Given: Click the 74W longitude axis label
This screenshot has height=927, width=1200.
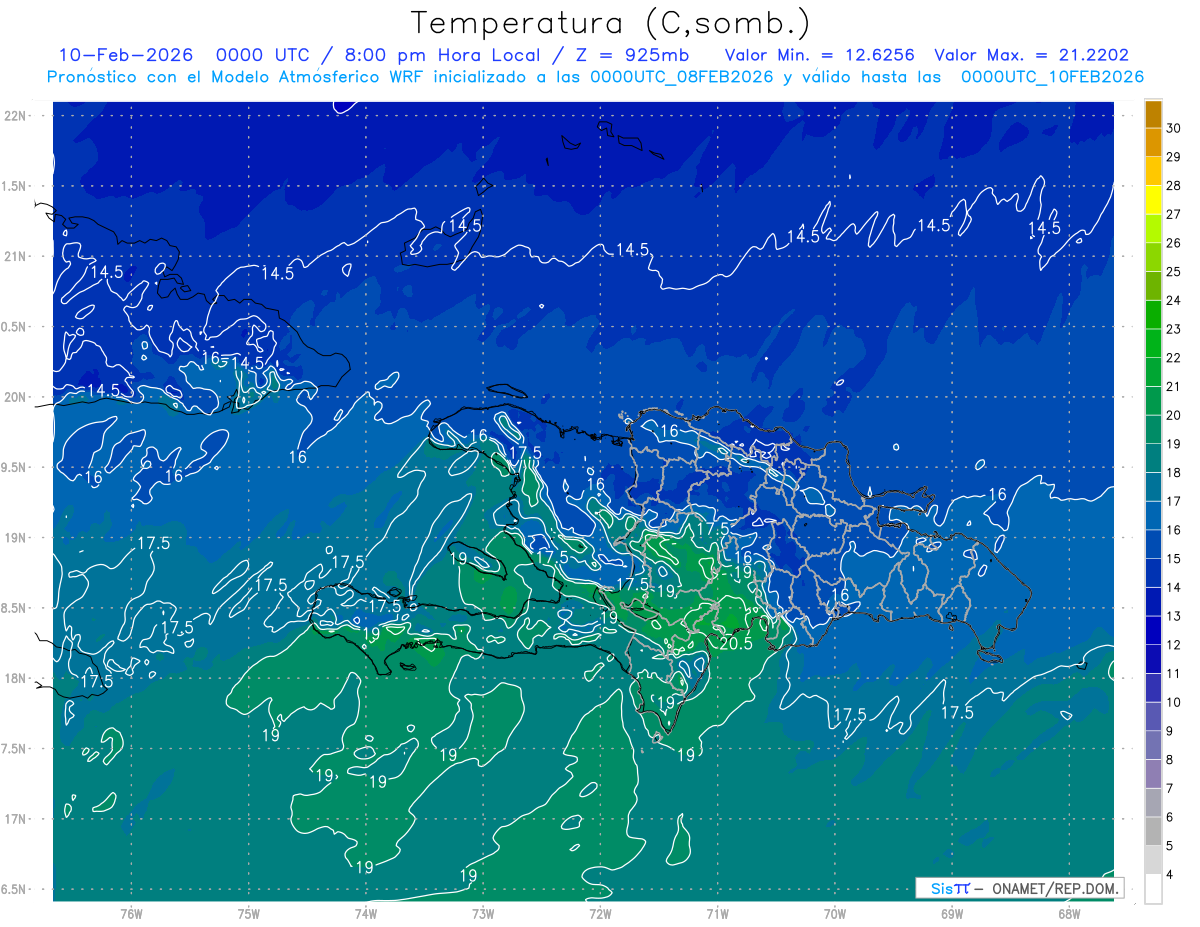Looking at the screenshot, I should (x=366, y=914).
